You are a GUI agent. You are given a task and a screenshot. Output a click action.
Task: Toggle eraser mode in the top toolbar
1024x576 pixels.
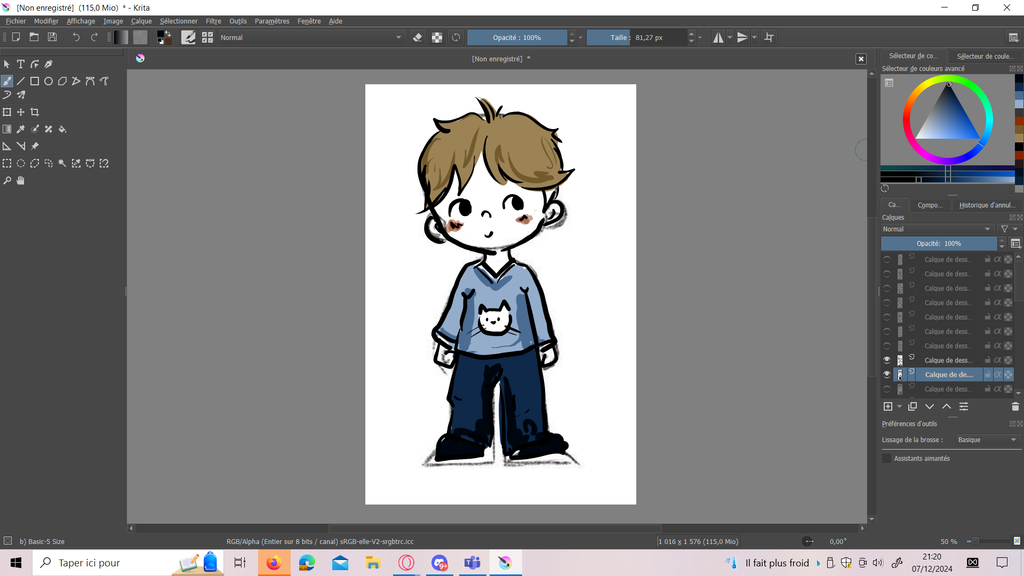(x=418, y=37)
